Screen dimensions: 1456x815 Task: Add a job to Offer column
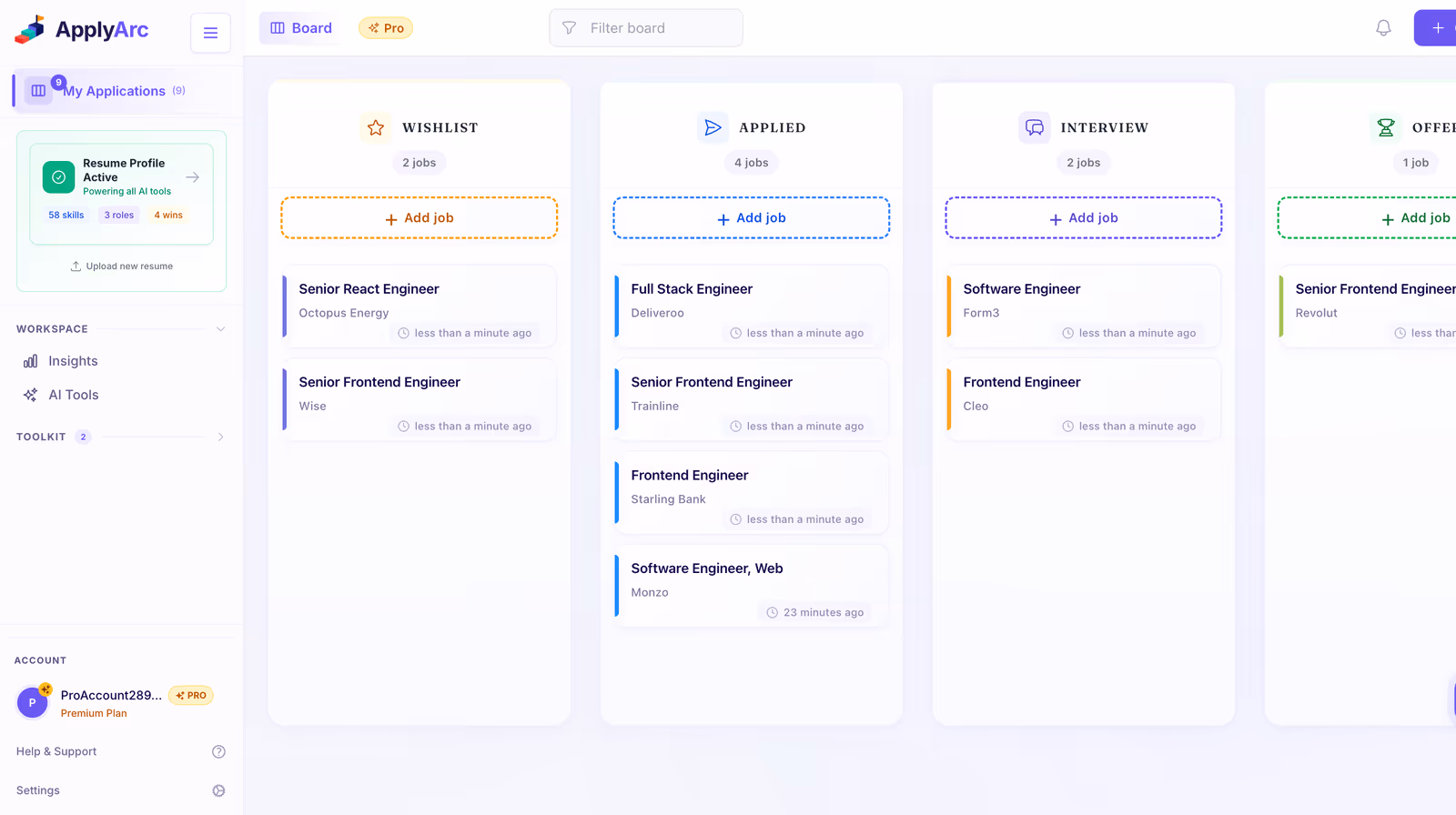[1367, 218]
